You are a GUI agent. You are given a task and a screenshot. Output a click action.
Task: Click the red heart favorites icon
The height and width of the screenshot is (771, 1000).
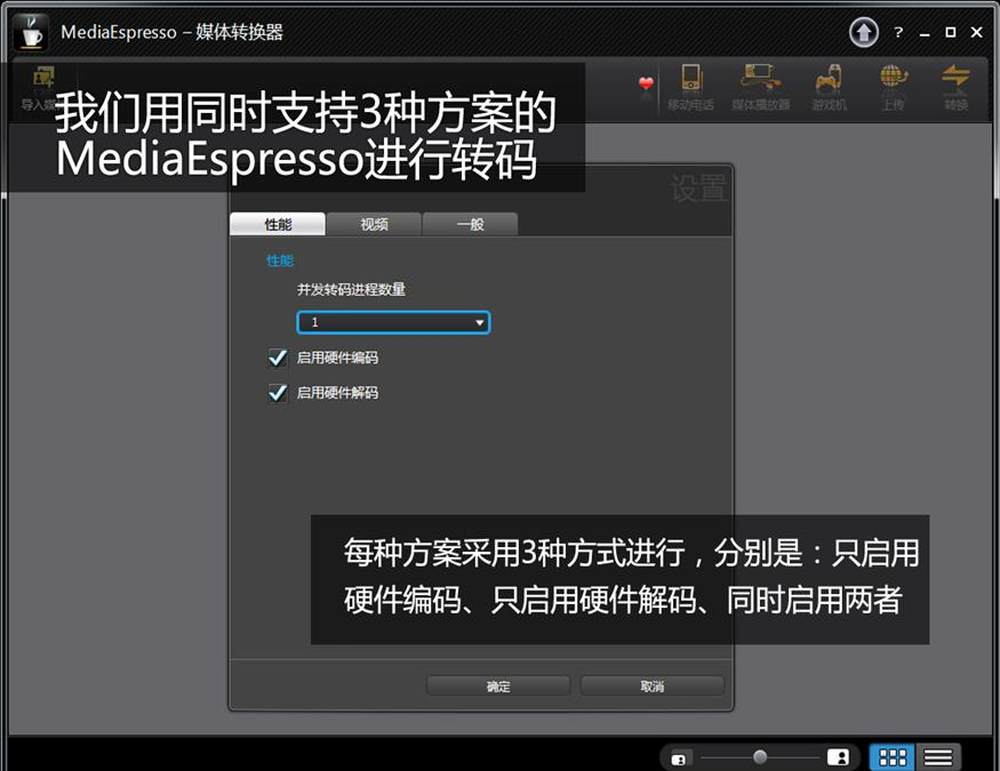[646, 83]
